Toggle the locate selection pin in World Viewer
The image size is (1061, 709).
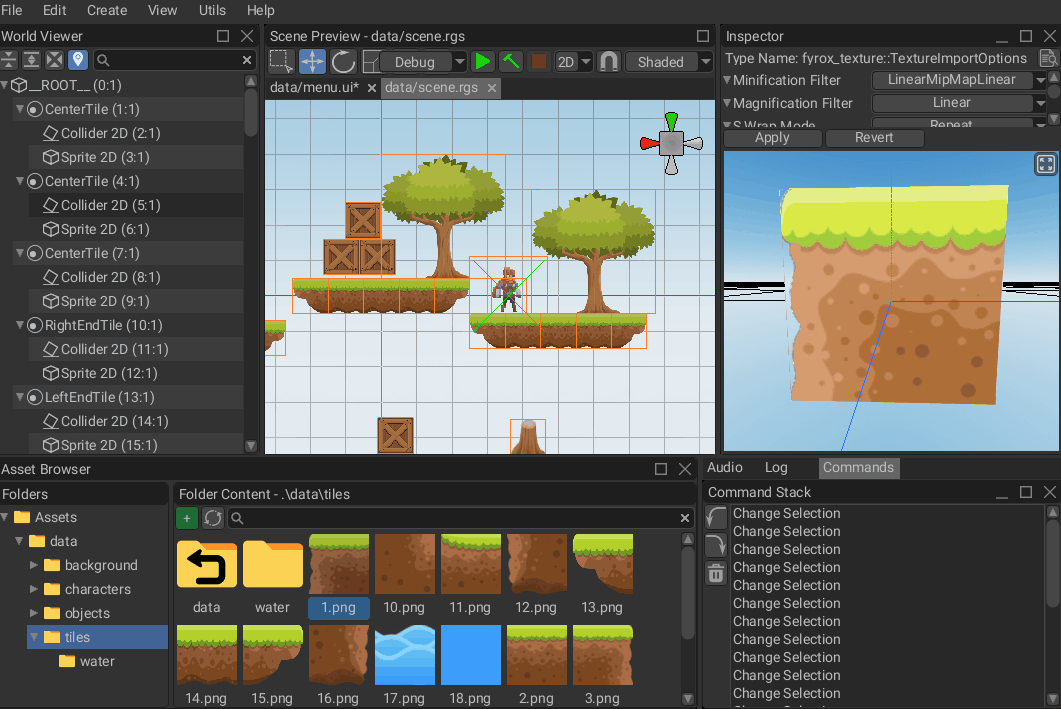point(78,61)
